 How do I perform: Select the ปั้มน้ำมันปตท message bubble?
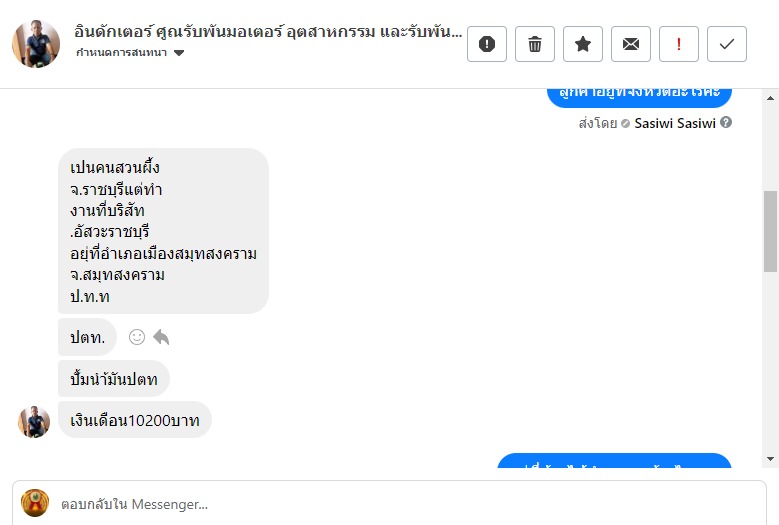(x=114, y=379)
